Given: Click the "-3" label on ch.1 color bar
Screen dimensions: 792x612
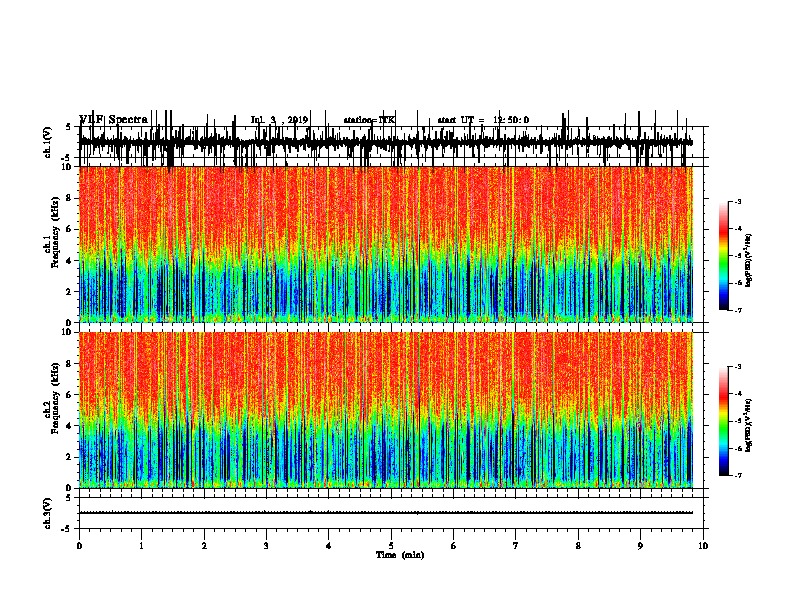Looking at the screenshot, I should (738, 201).
